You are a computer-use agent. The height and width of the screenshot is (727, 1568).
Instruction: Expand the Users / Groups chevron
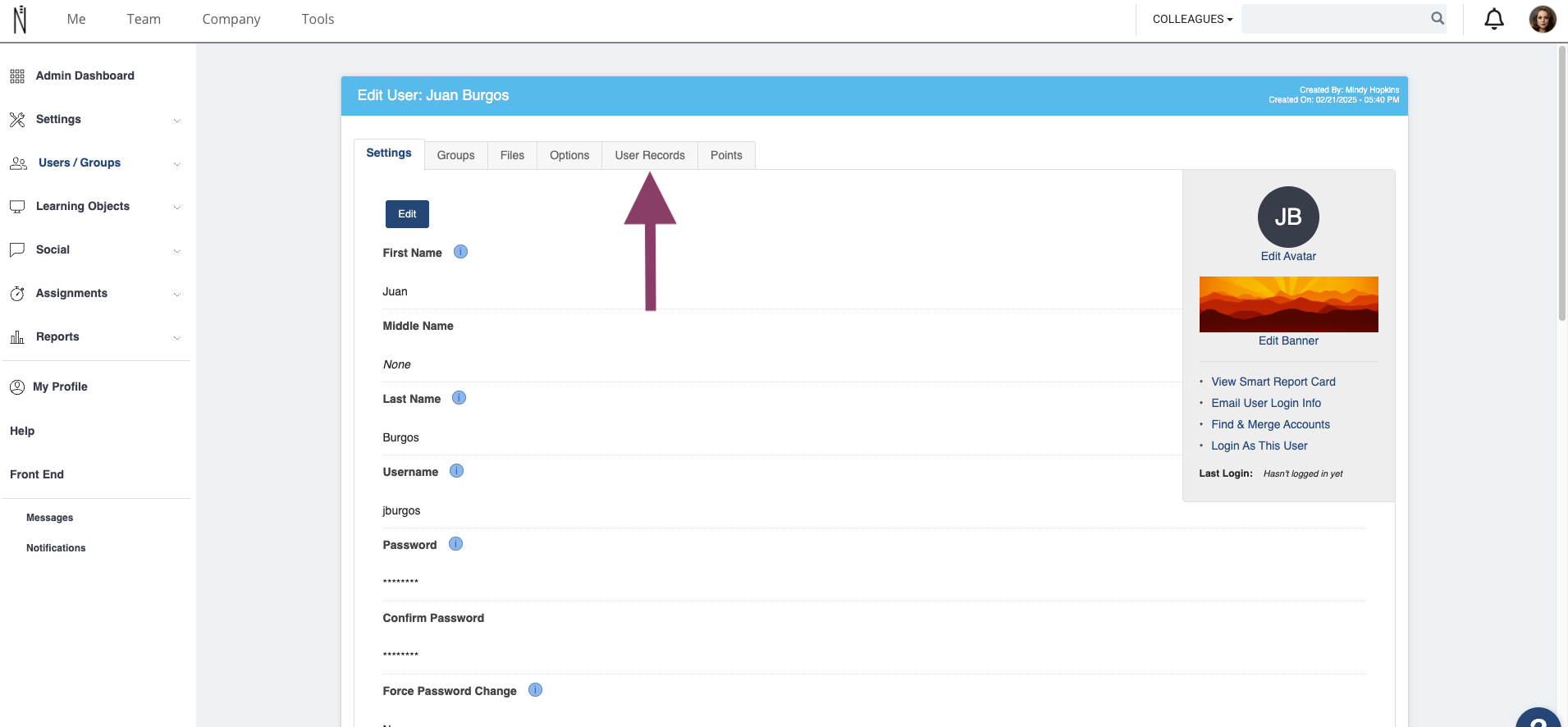tap(177, 164)
